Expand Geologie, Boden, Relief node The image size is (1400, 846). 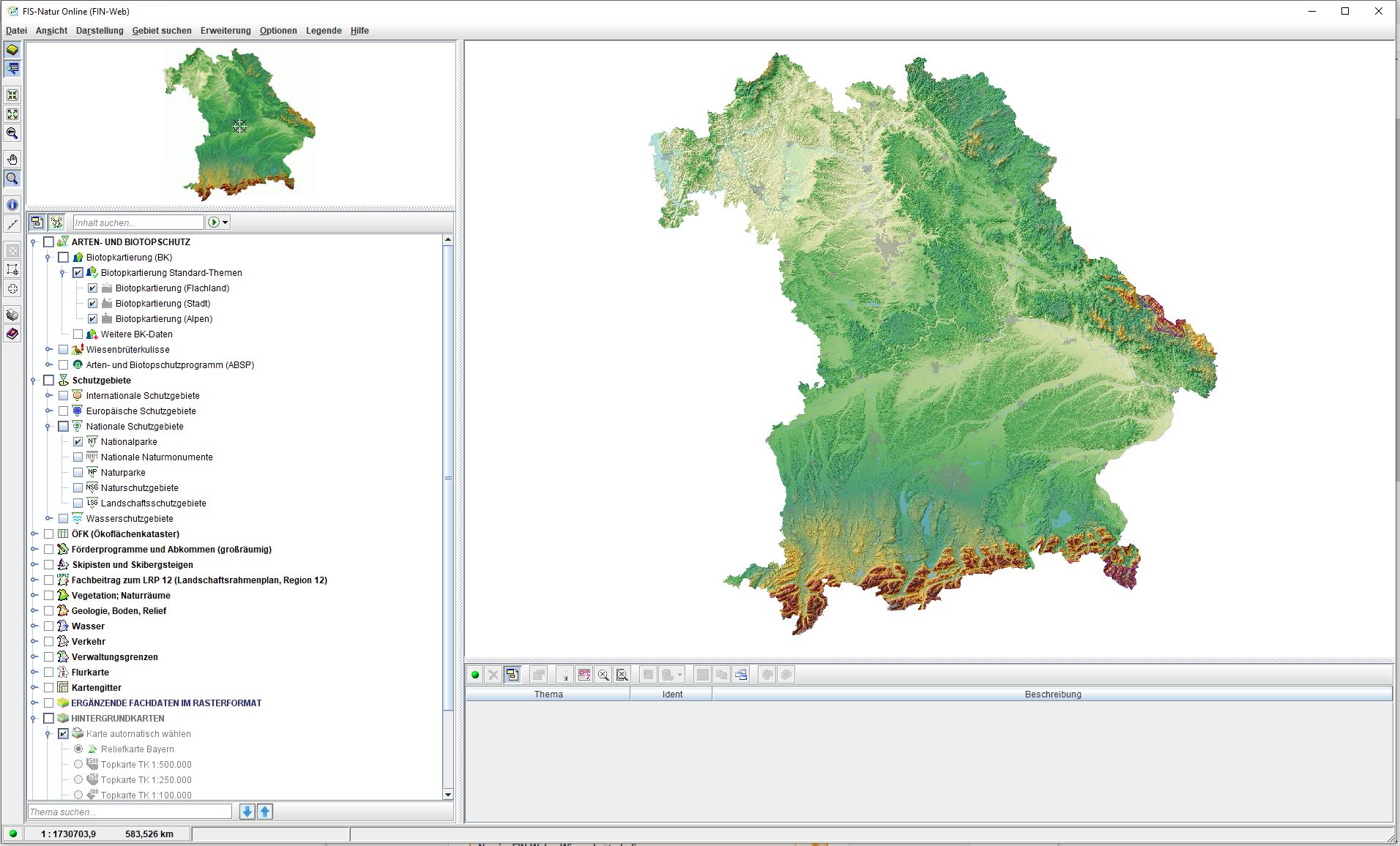[x=34, y=611]
